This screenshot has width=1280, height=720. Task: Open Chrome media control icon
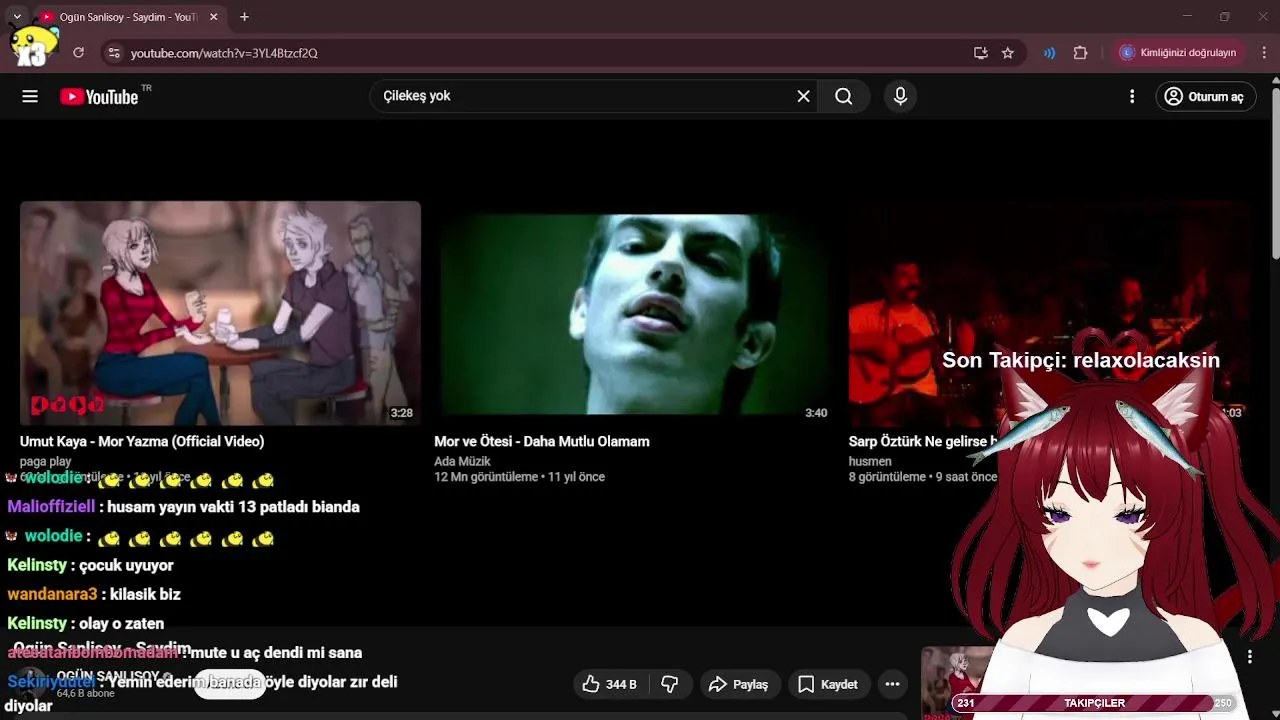click(1049, 53)
